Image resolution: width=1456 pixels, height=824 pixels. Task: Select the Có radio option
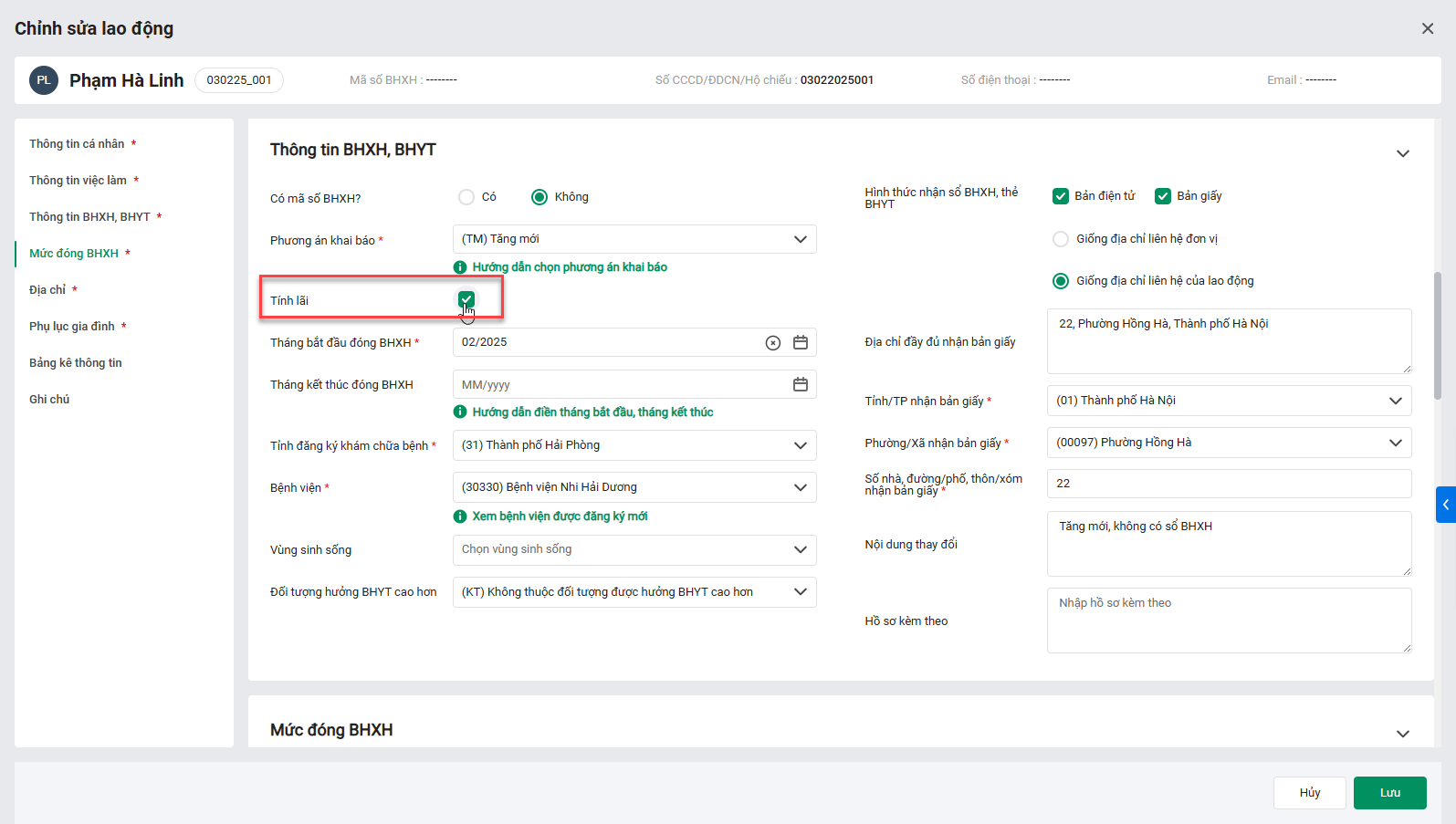(x=466, y=197)
